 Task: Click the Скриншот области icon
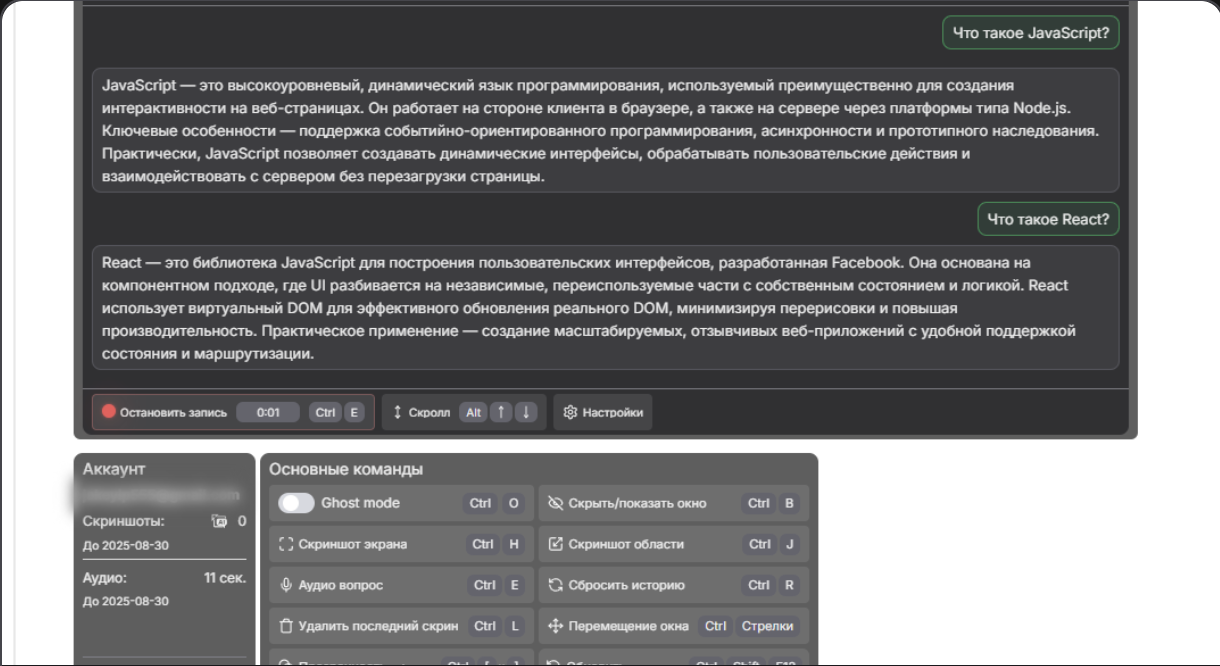click(x=556, y=544)
